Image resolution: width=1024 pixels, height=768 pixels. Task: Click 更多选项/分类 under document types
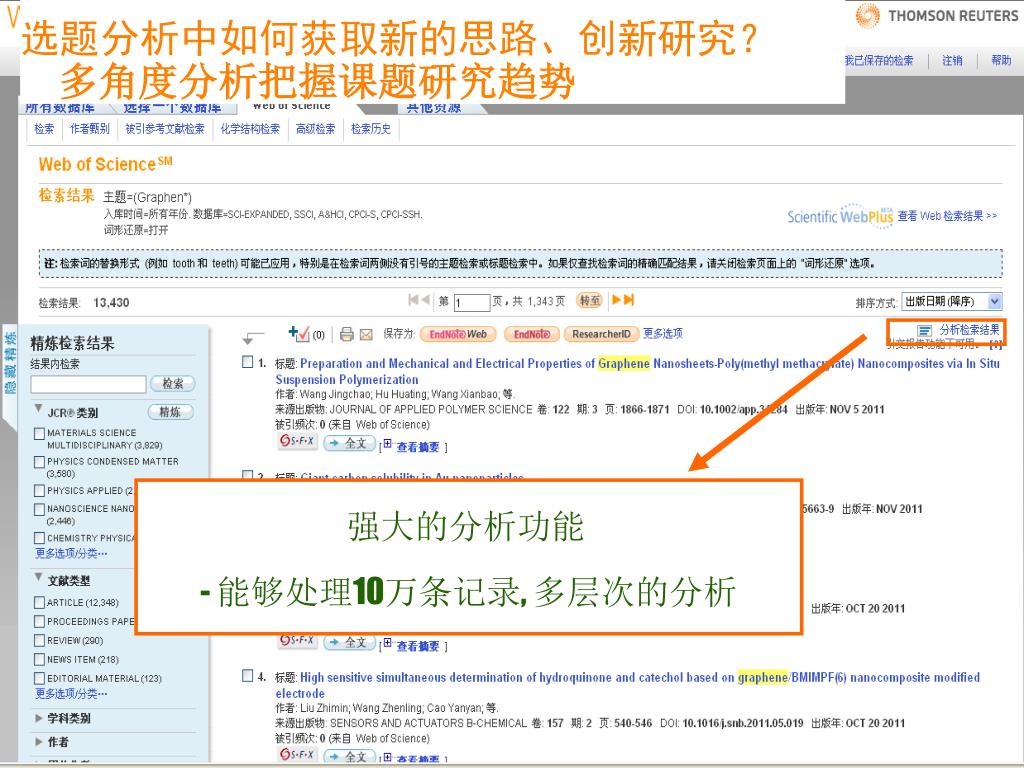click(71, 694)
